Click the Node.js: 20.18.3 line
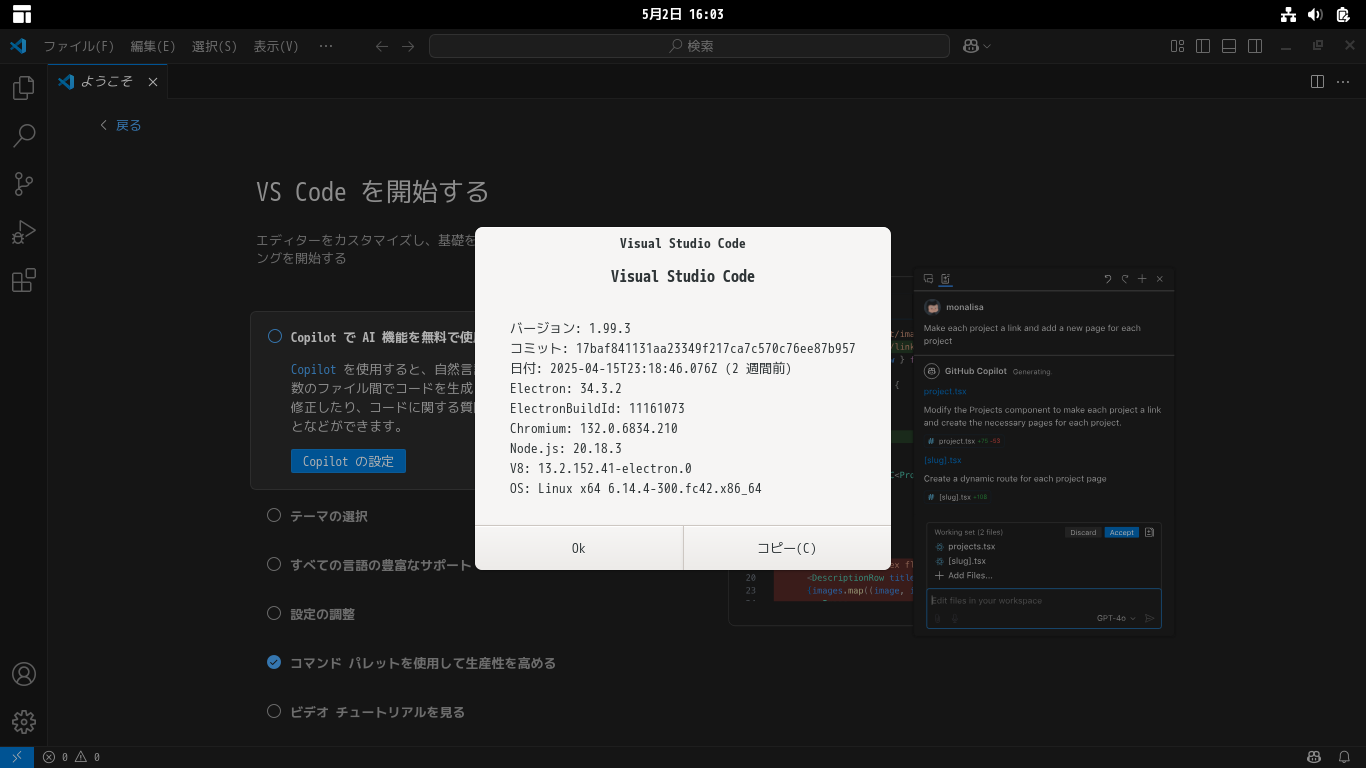The height and width of the screenshot is (768, 1366). coord(566,448)
